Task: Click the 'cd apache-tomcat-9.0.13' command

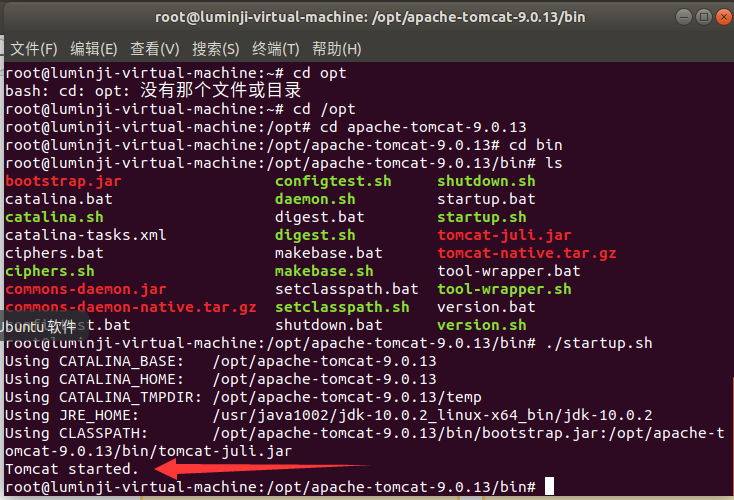Action: point(423,127)
